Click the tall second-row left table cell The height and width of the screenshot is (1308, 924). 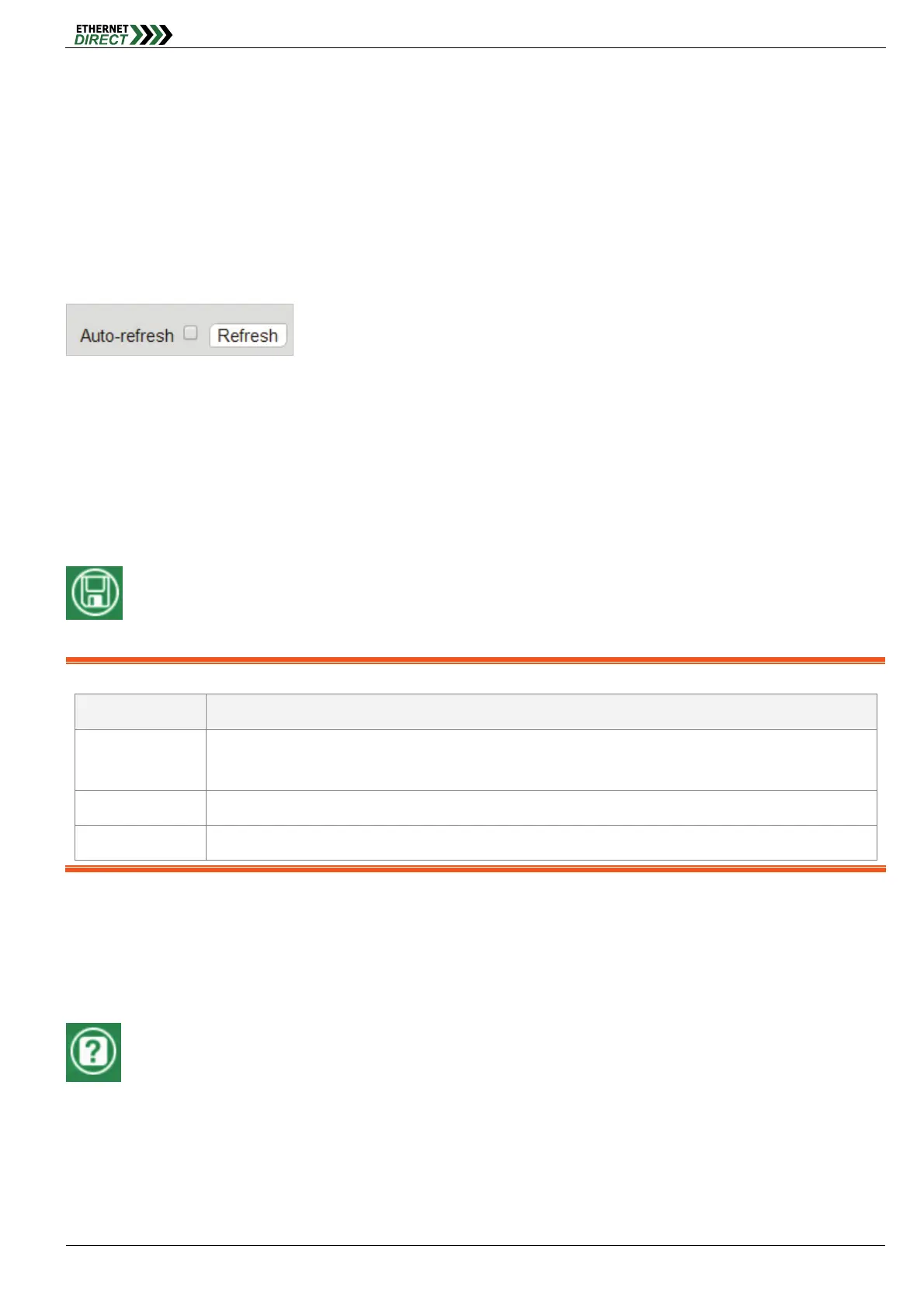tap(140, 760)
